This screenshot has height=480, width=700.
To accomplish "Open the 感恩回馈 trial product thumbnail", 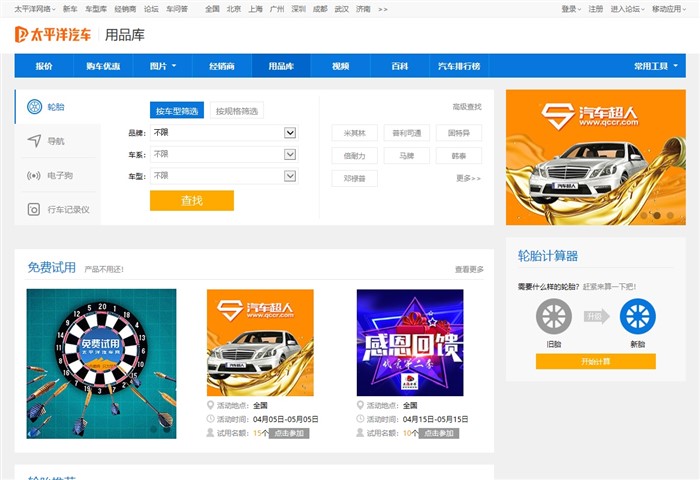I will (410, 342).
